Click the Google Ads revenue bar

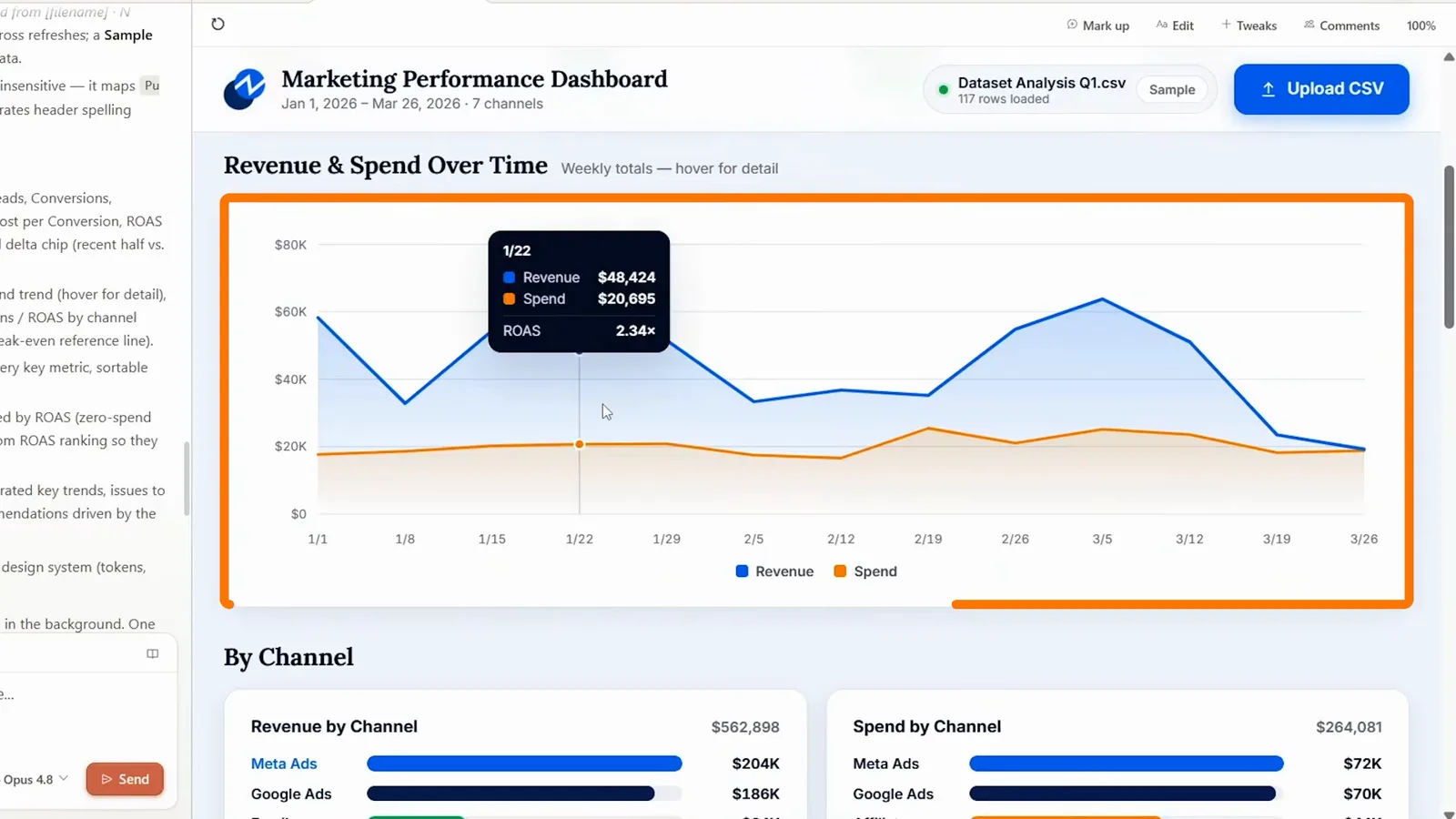click(511, 794)
